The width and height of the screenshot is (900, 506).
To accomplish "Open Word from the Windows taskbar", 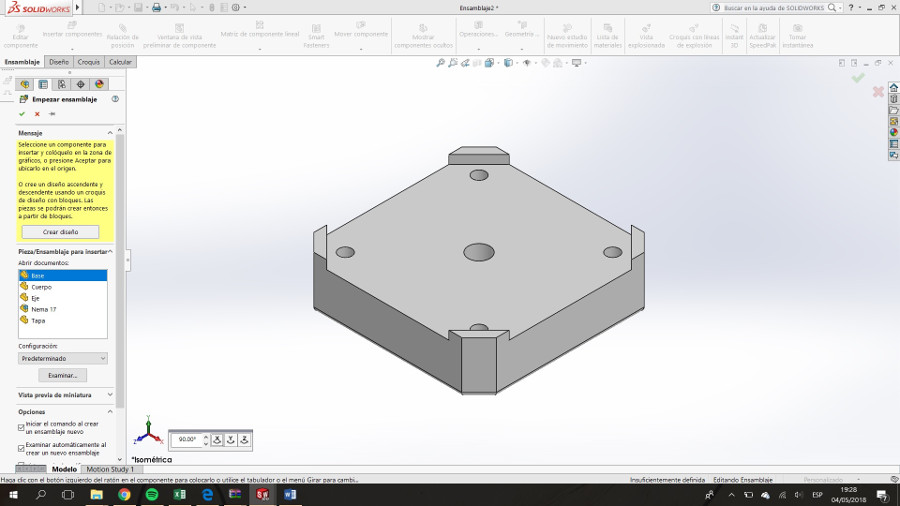I will click(x=290, y=495).
